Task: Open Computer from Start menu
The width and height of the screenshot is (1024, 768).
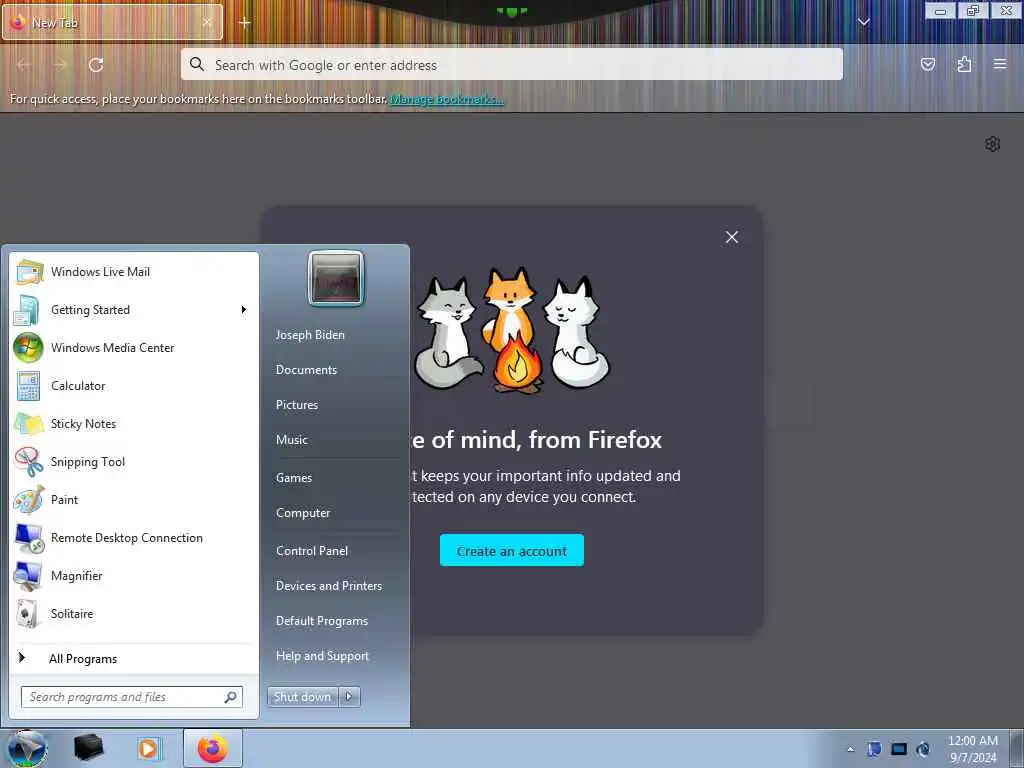Action: coord(303,513)
